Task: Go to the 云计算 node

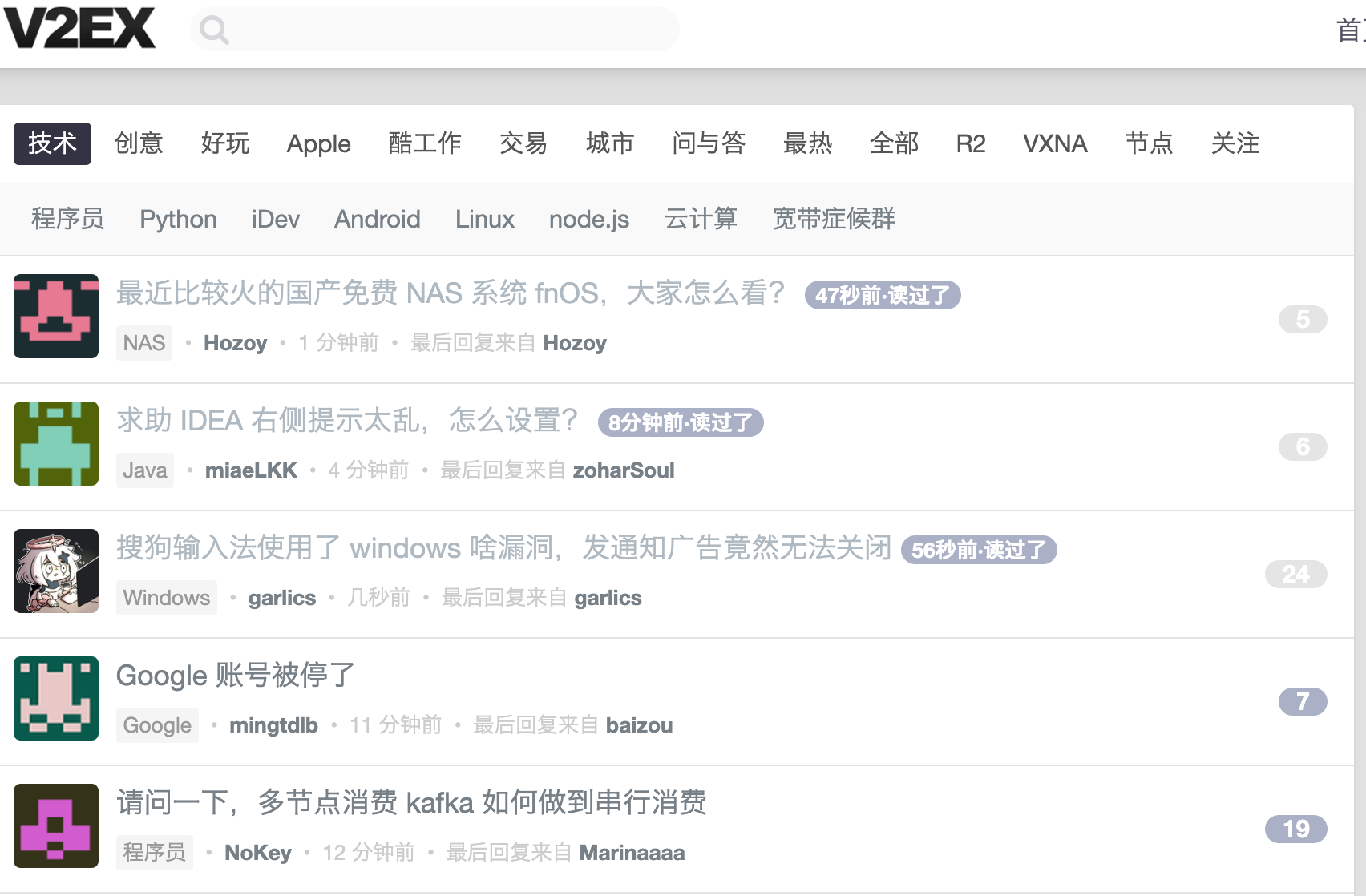Action: [x=701, y=219]
